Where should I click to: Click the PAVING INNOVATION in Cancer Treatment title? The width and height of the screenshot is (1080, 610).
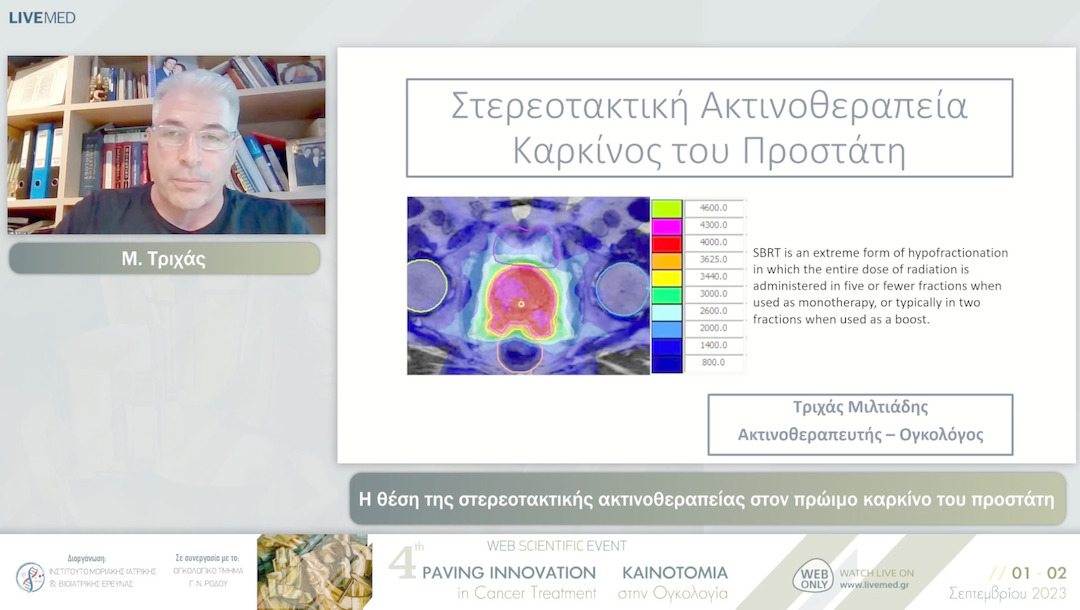coord(509,582)
